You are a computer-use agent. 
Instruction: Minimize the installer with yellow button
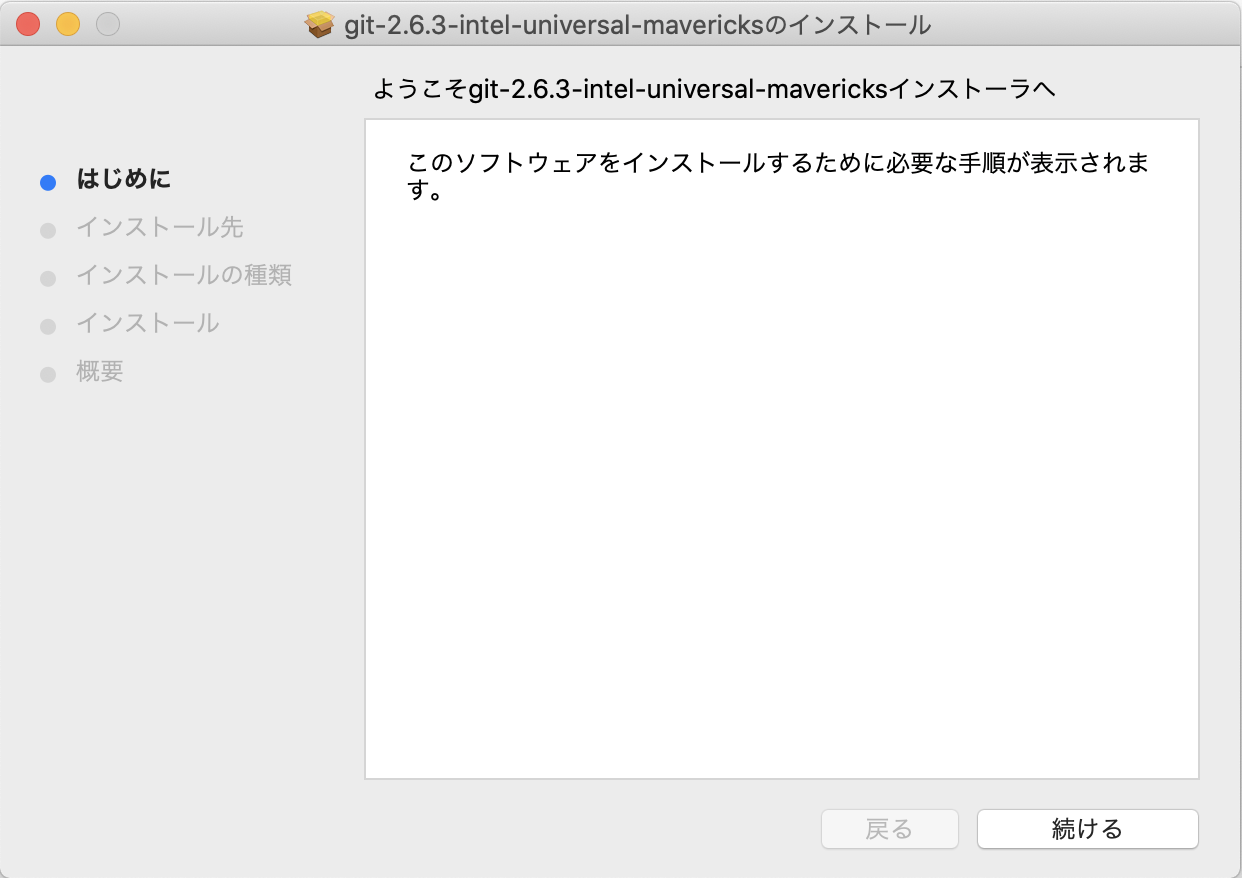tap(68, 24)
